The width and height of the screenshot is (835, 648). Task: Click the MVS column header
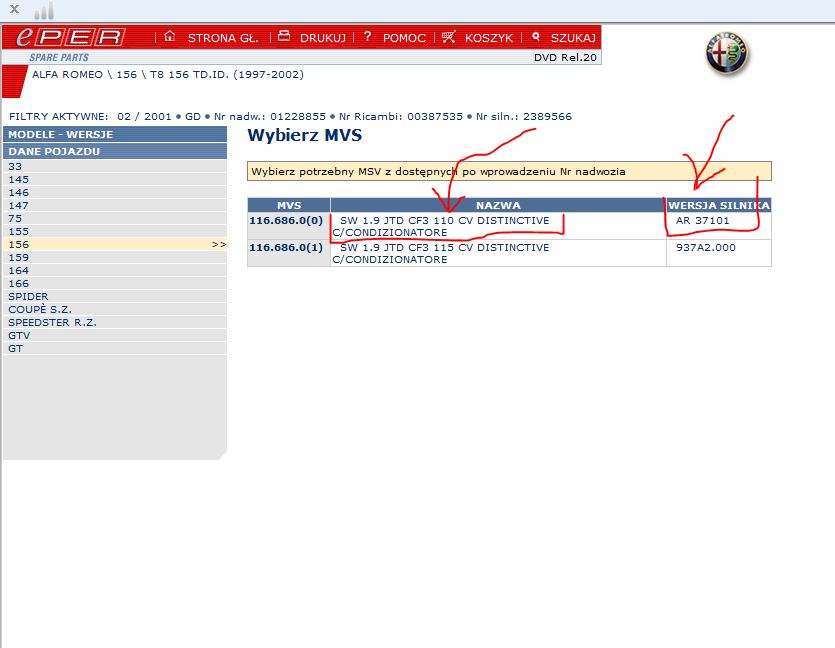[289, 205]
